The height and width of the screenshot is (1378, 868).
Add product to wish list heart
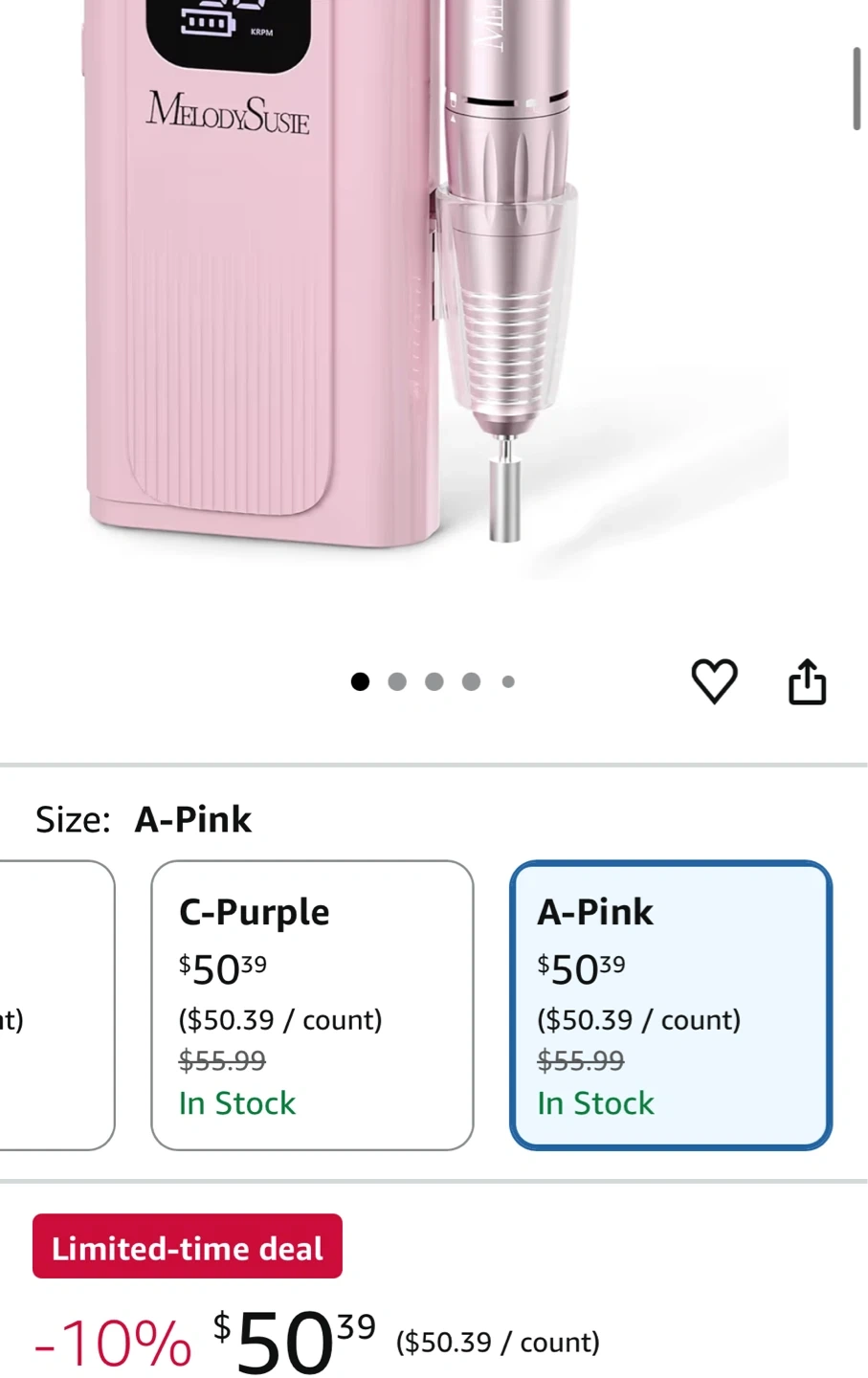pyautogui.click(x=714, y=681)
